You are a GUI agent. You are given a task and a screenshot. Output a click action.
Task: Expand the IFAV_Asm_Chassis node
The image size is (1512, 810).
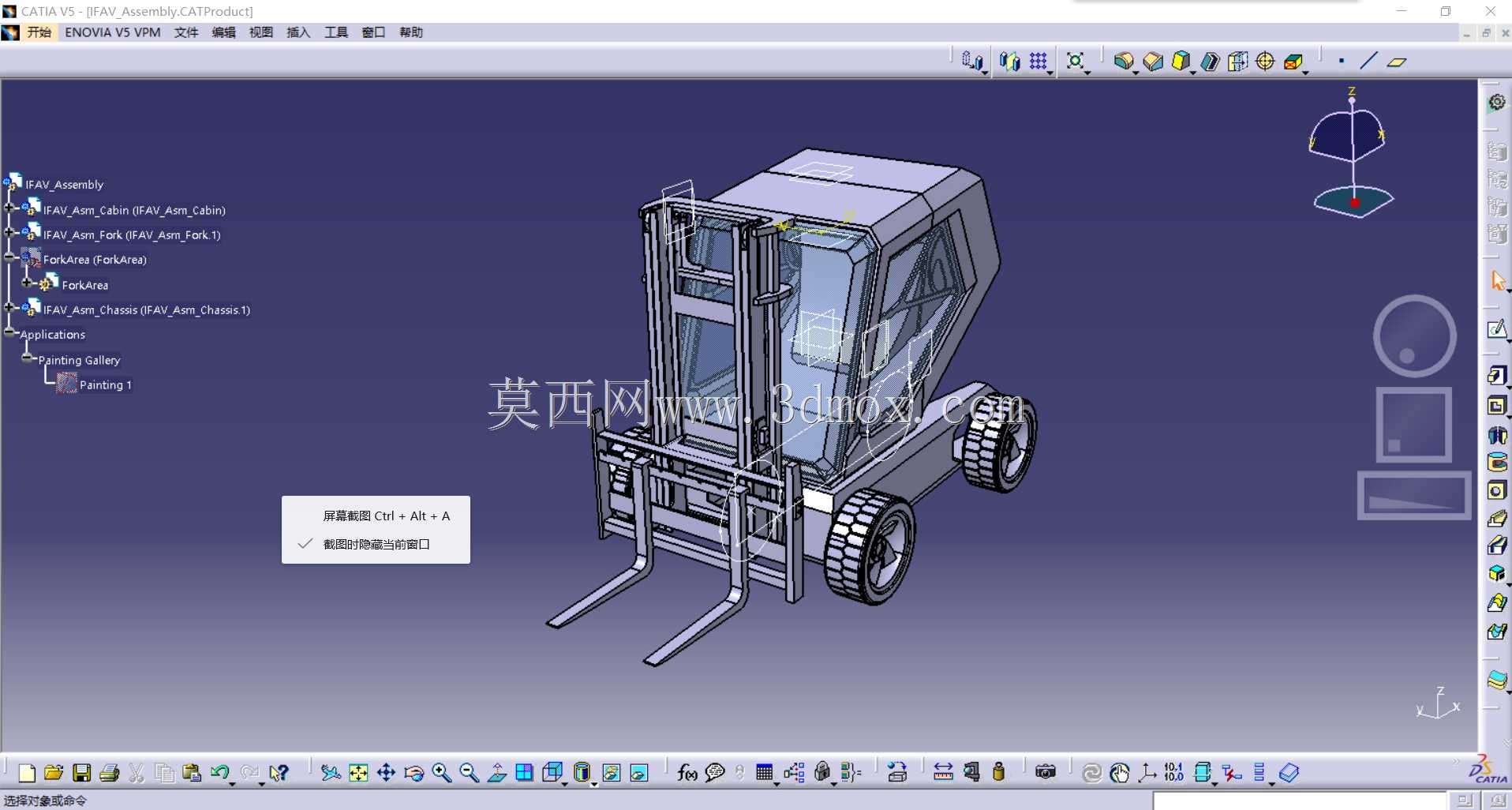click(x=9, y=308)
